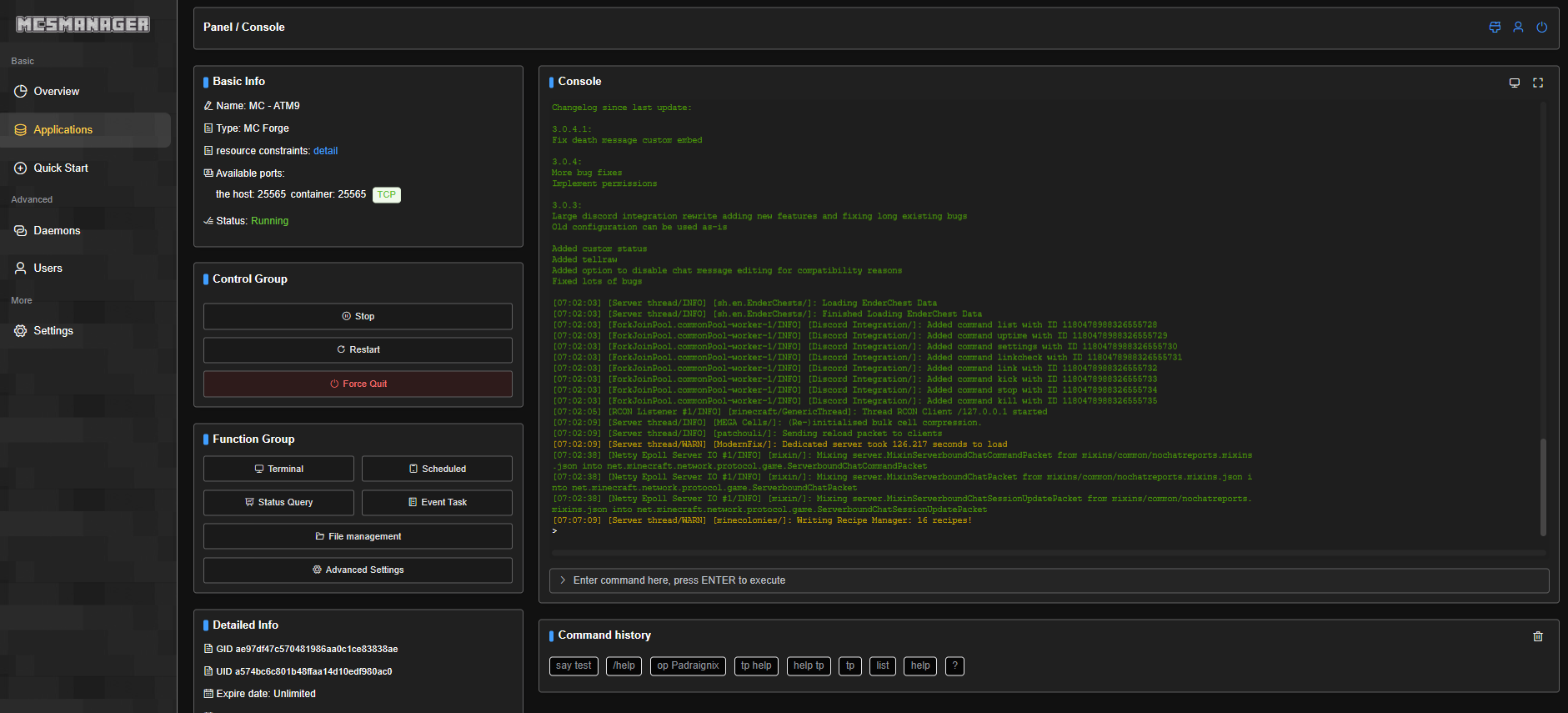Click the command input field

[x=1049, y=580]
